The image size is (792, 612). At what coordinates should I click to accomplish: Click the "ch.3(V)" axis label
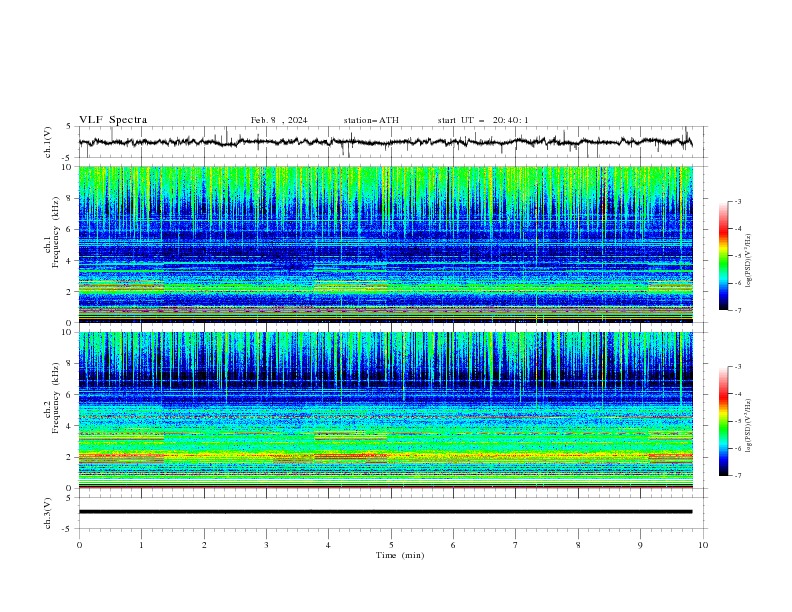[x=48, y=513]
